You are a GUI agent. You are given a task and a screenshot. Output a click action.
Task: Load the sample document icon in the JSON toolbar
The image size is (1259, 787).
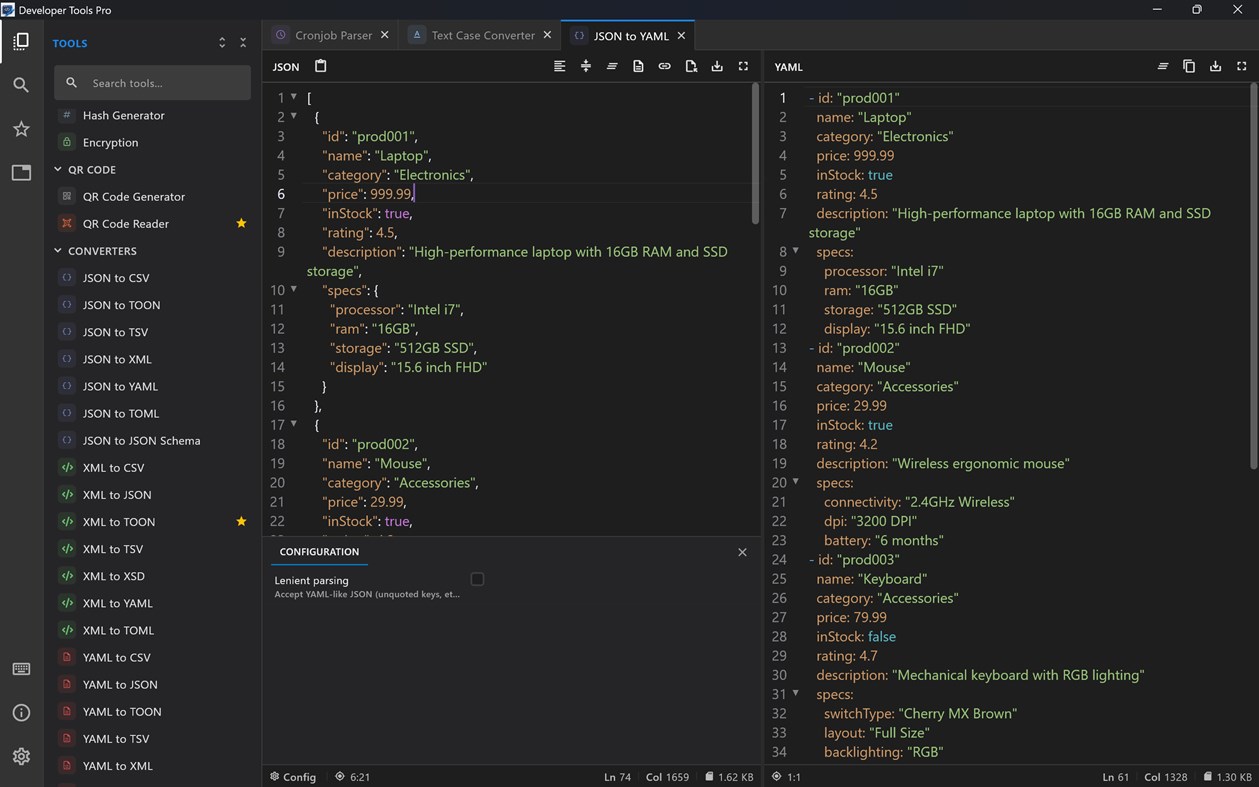(x=638, y=66)
